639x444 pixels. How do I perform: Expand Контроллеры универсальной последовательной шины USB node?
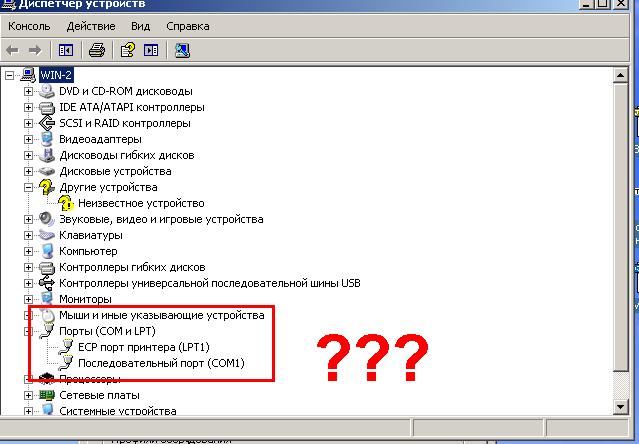click(x=28, y=284)
